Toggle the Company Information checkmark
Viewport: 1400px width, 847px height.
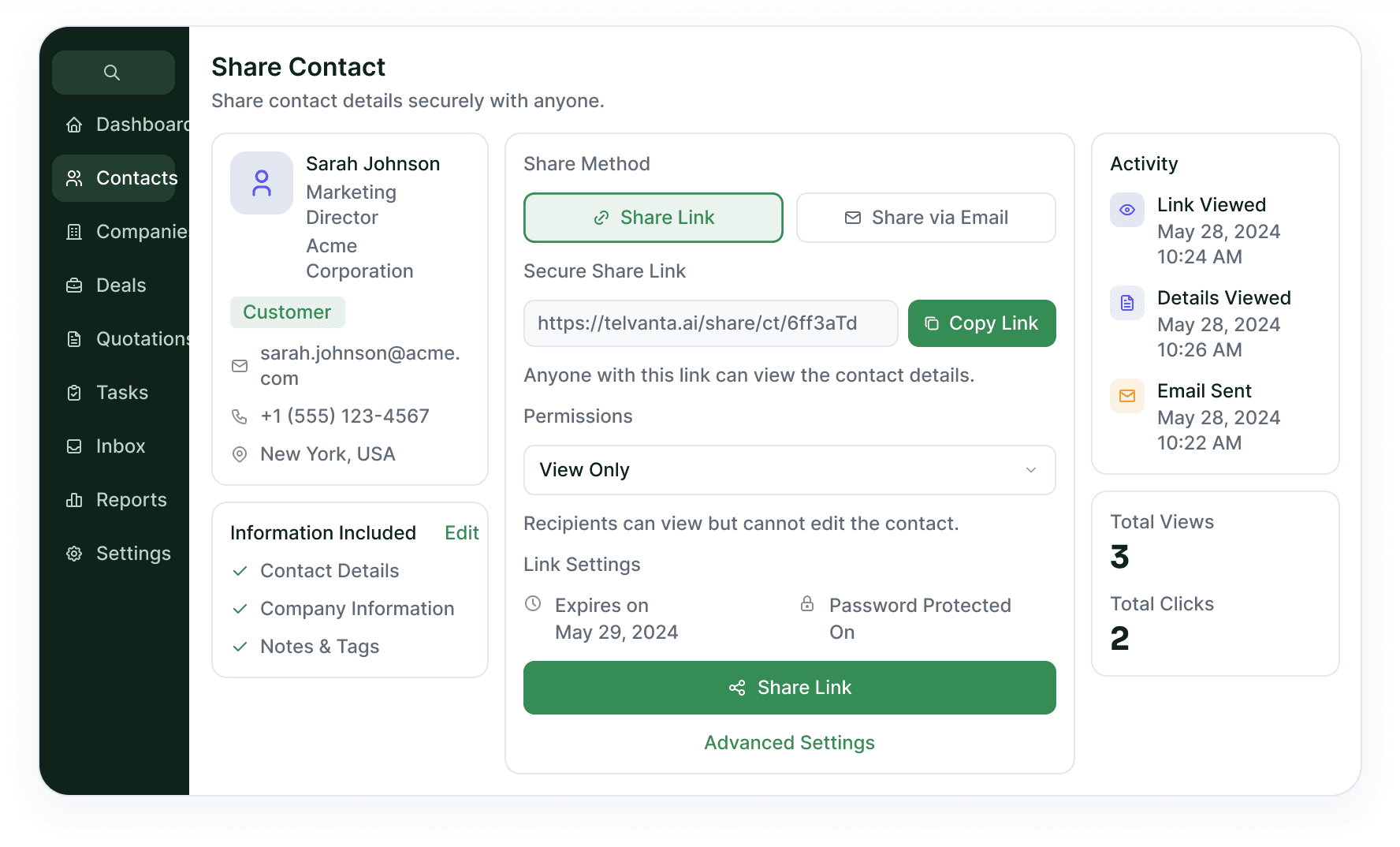[x=240, y=609]
